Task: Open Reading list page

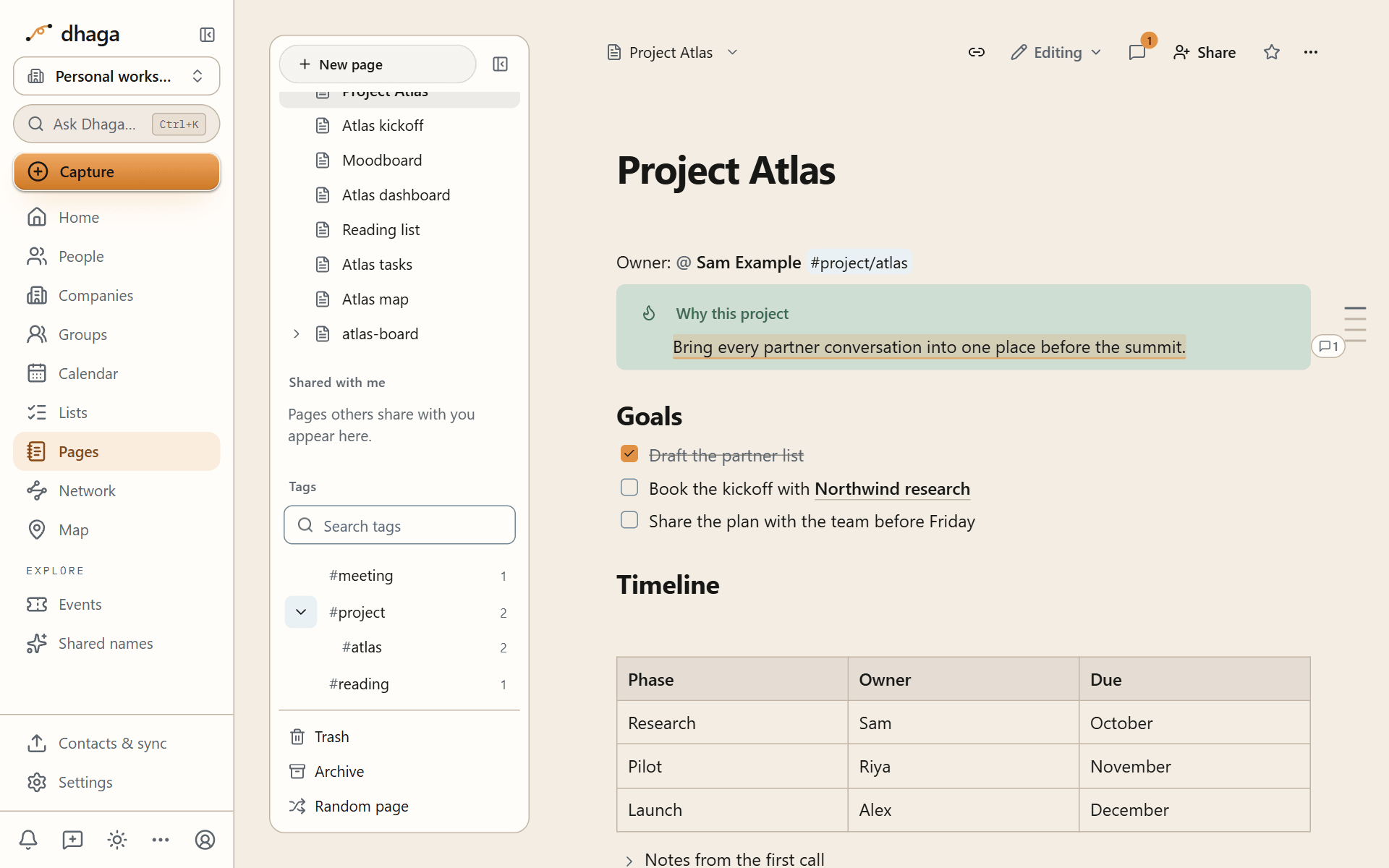Action: (x=399, y=229)
